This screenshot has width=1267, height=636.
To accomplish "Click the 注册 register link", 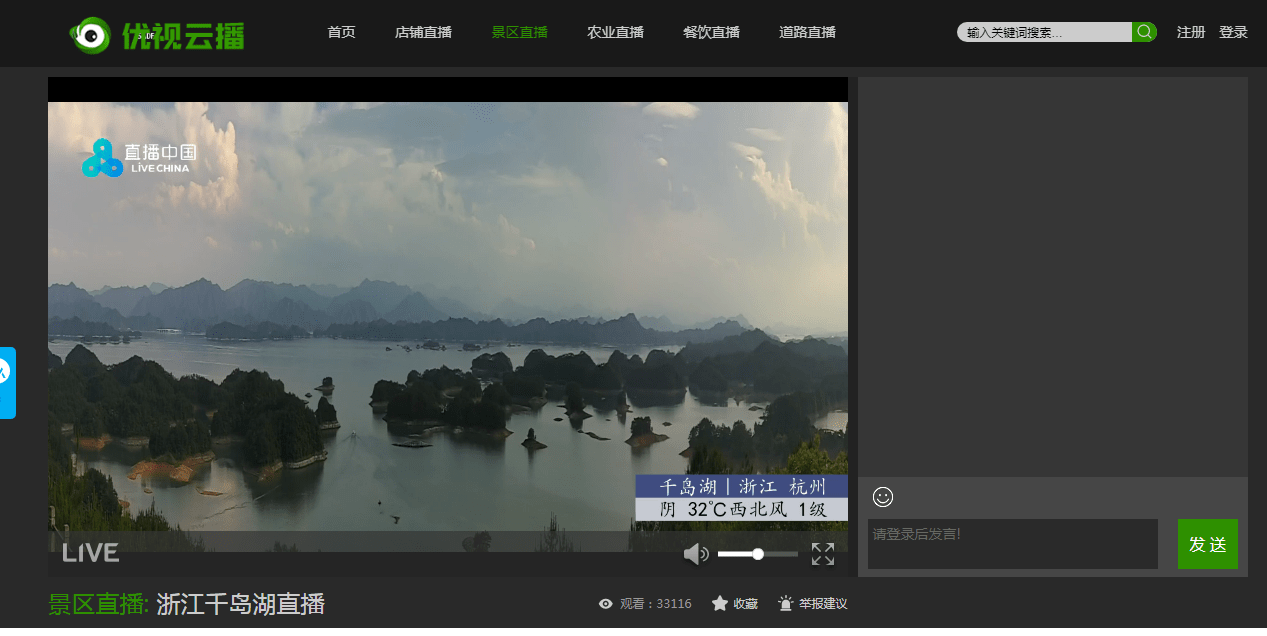I will (1191, 32).
